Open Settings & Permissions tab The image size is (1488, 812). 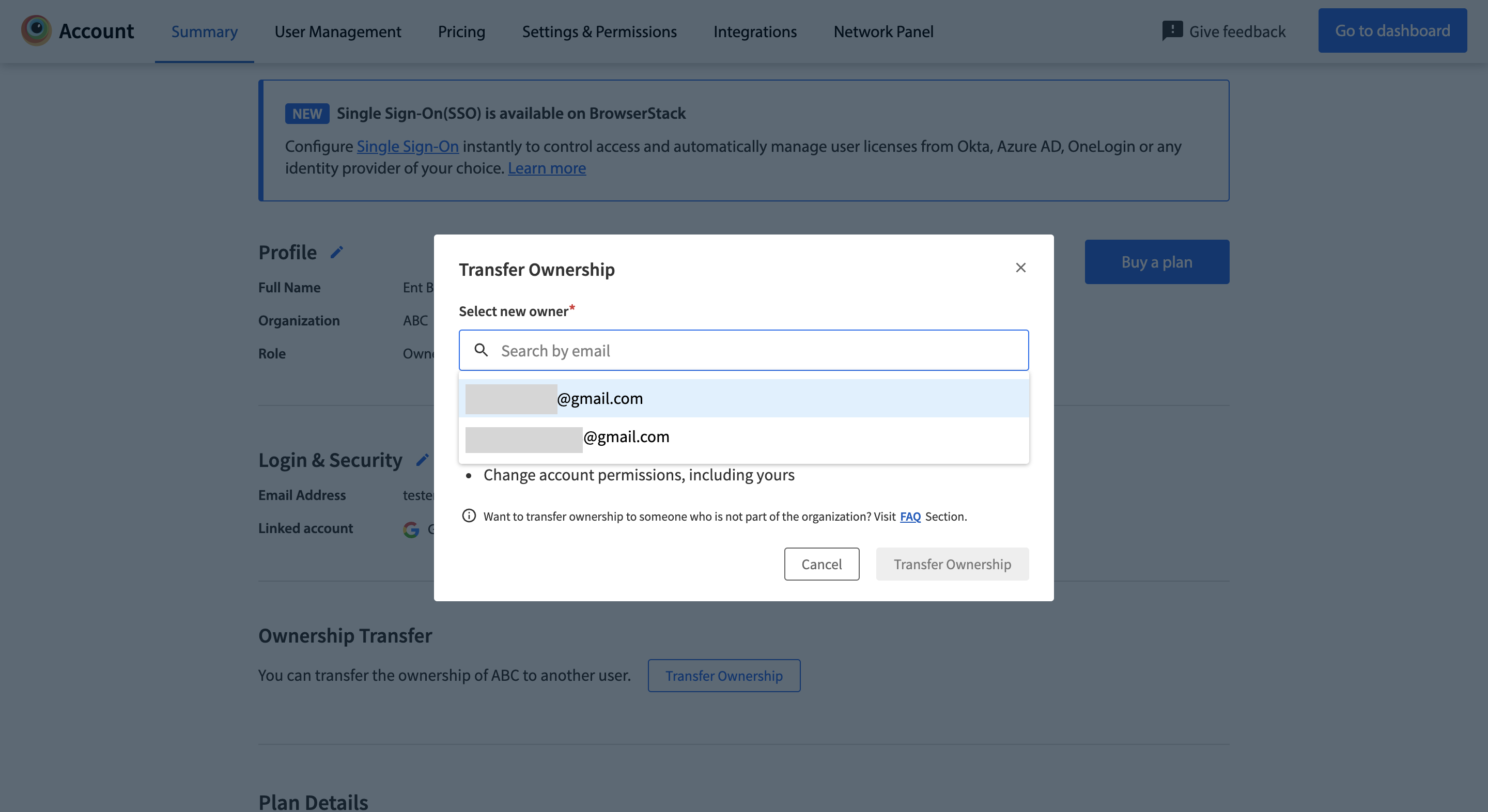[x=599, y=31]
